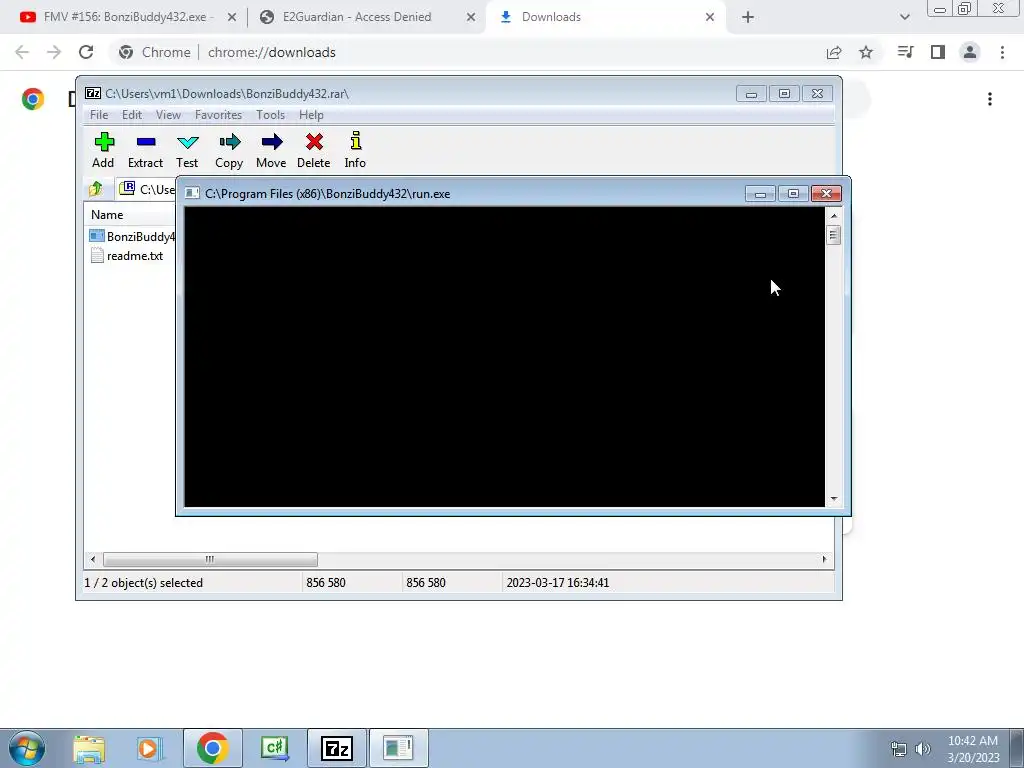Open the 7-Zip Edit menu
The width and height of the screenshot is (1024, 768).
132,115
